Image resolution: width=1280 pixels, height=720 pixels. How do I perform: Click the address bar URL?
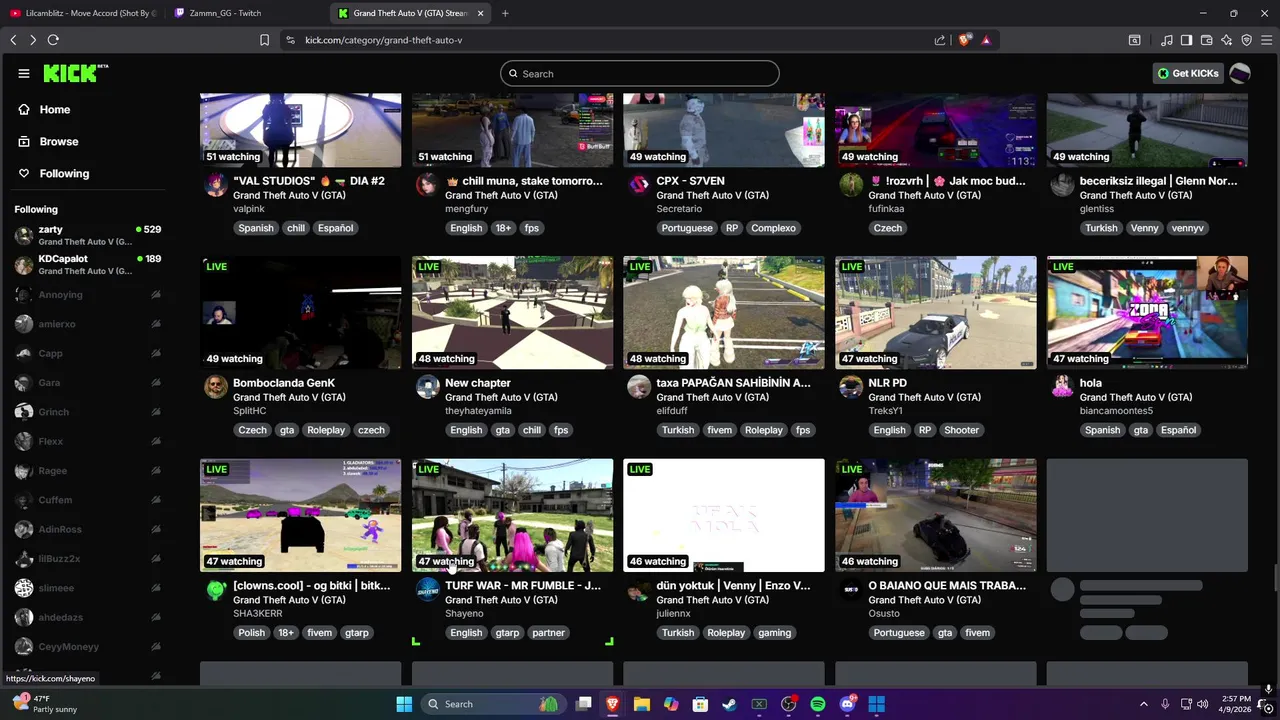pos(383,40)
